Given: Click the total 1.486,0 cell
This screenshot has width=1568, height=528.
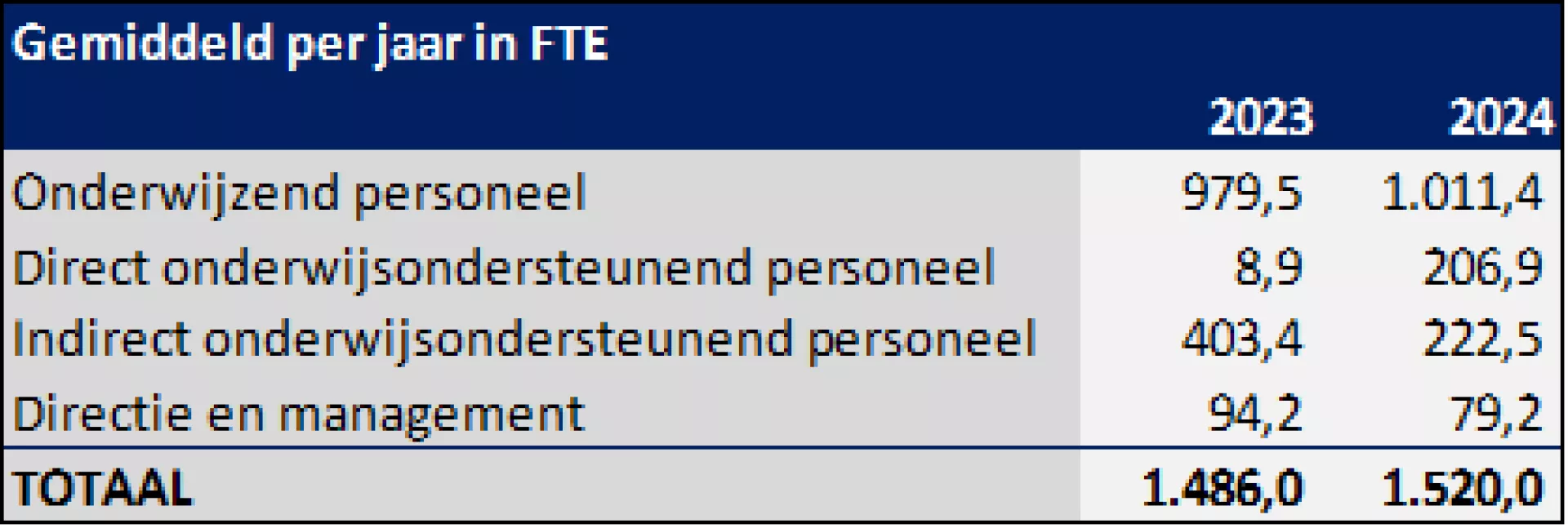Looking at the screenshot, I should pyautogui.click(x=1222, y=489).
